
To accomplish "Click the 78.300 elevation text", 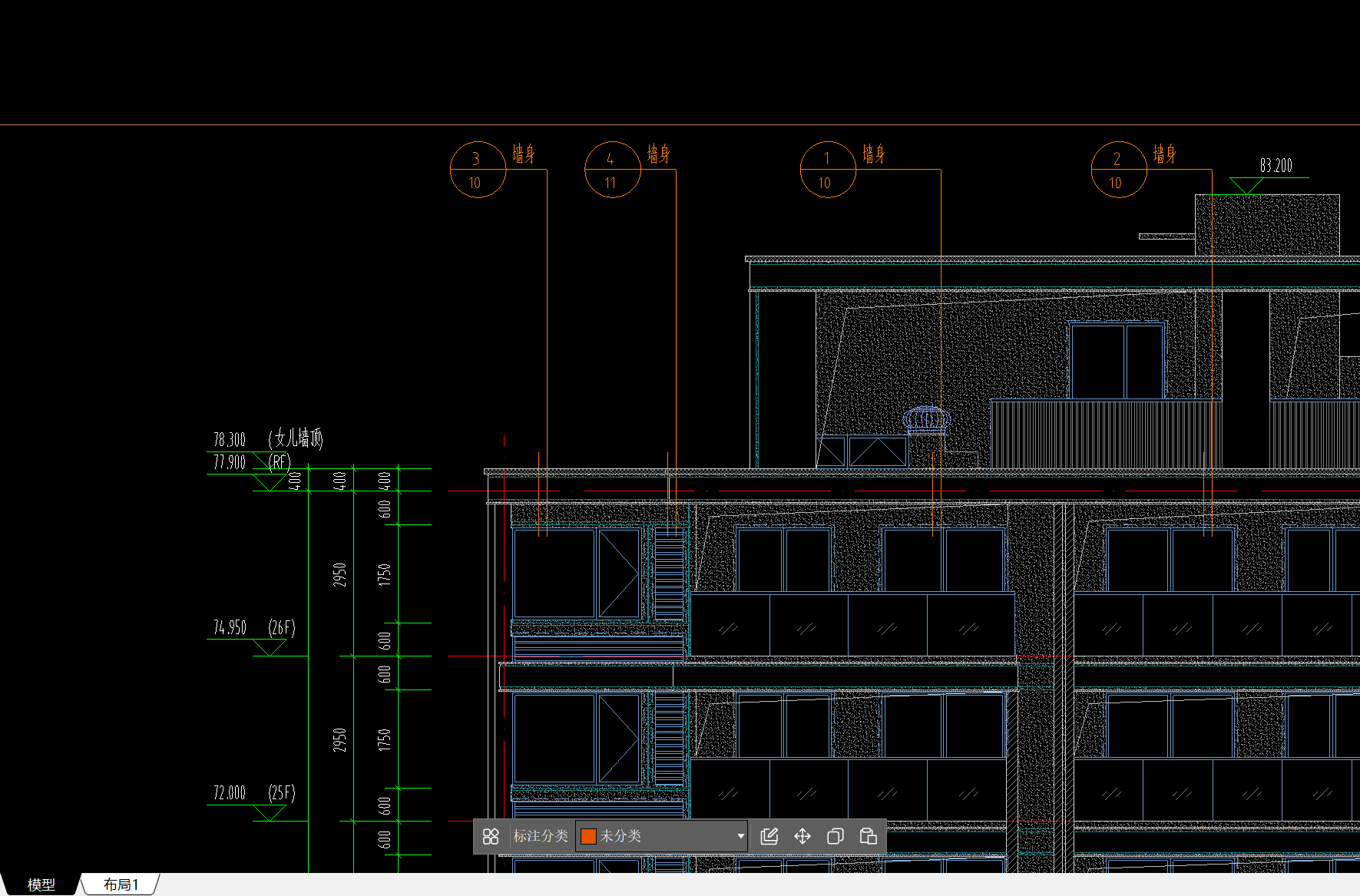I will pos(230,440).
